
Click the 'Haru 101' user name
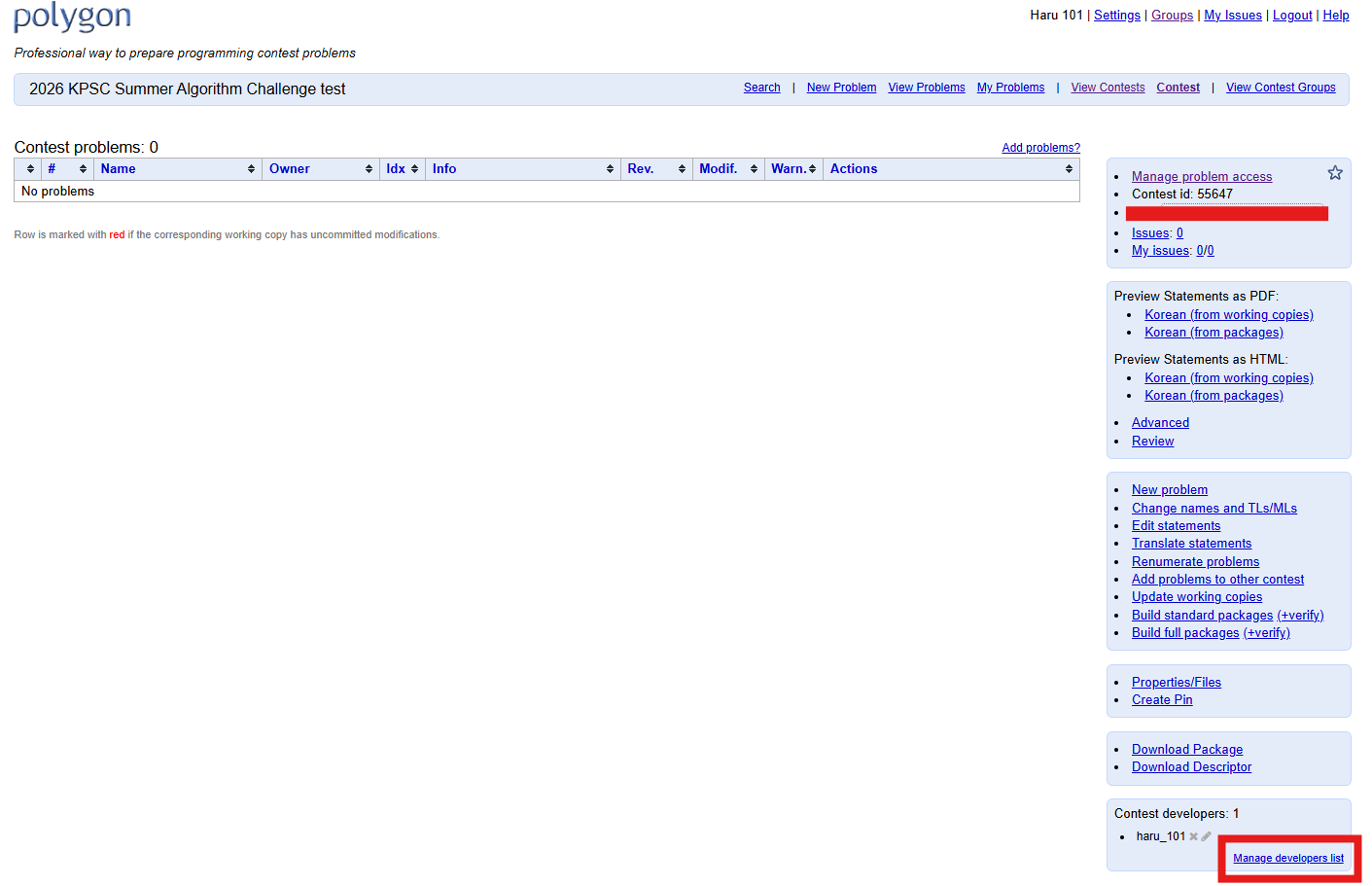click(1056, 16)
